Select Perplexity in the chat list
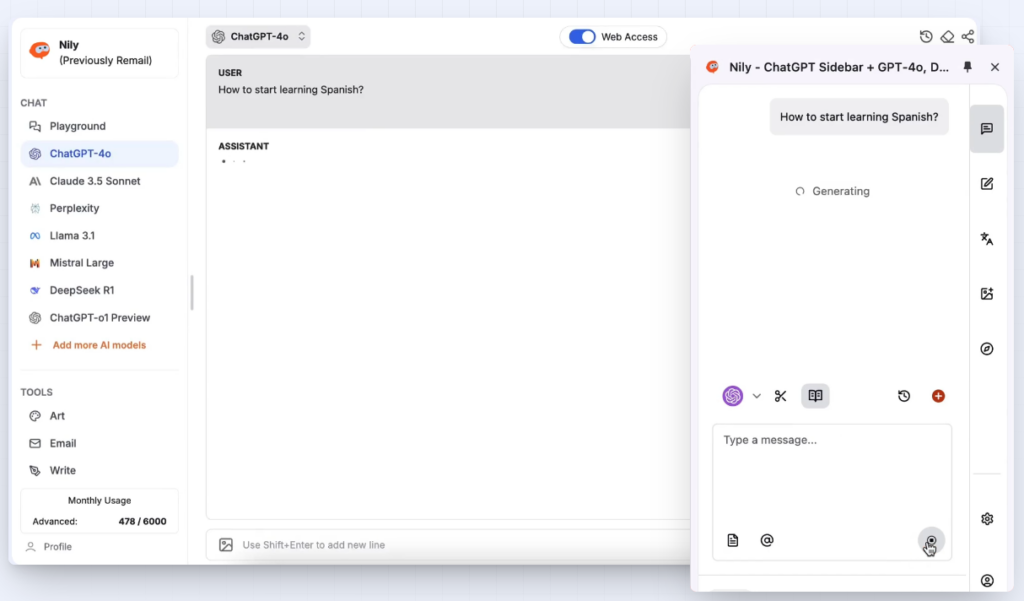 [x=99, y=208]
